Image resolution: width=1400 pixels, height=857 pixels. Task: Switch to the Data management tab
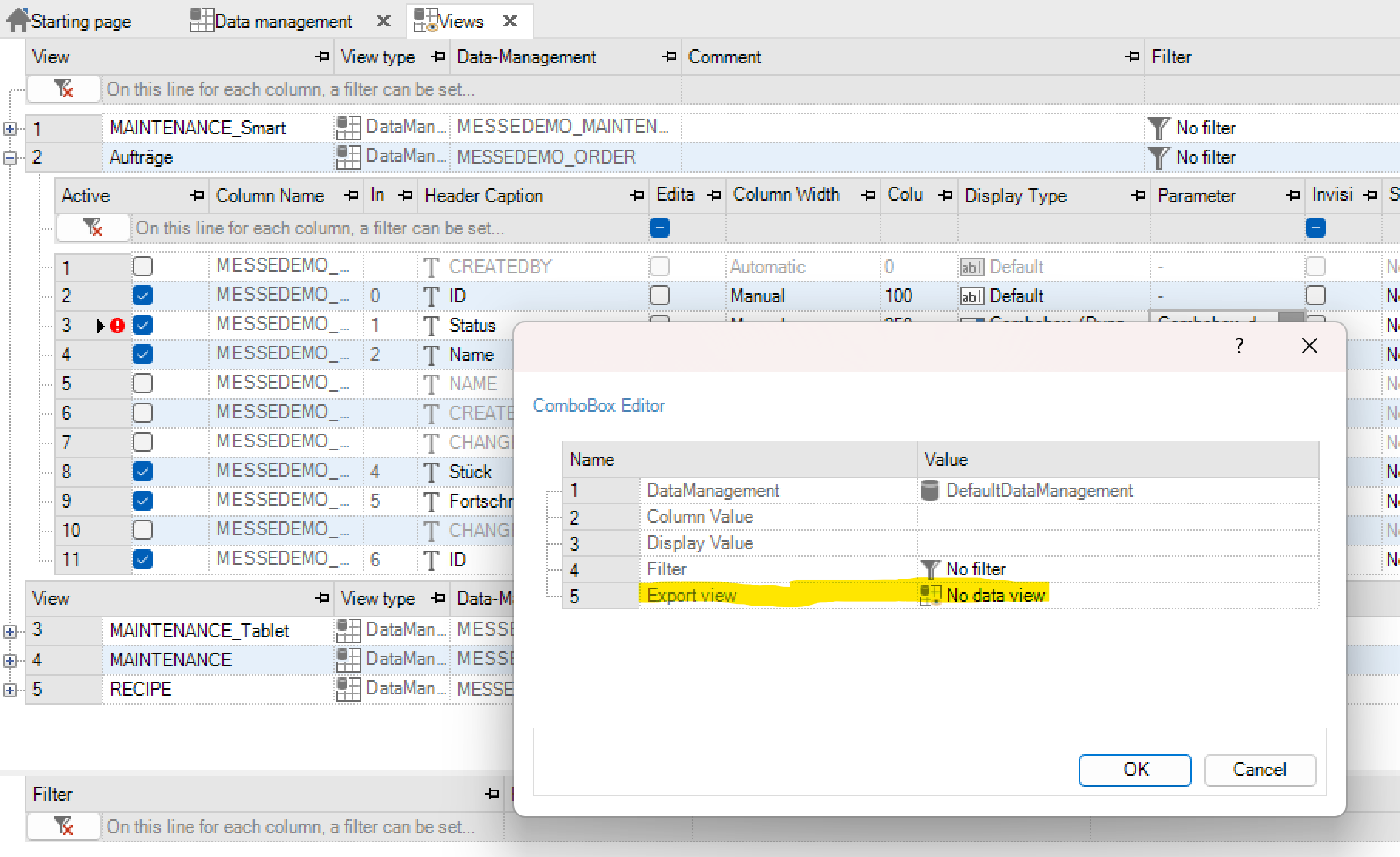point(272,21)
